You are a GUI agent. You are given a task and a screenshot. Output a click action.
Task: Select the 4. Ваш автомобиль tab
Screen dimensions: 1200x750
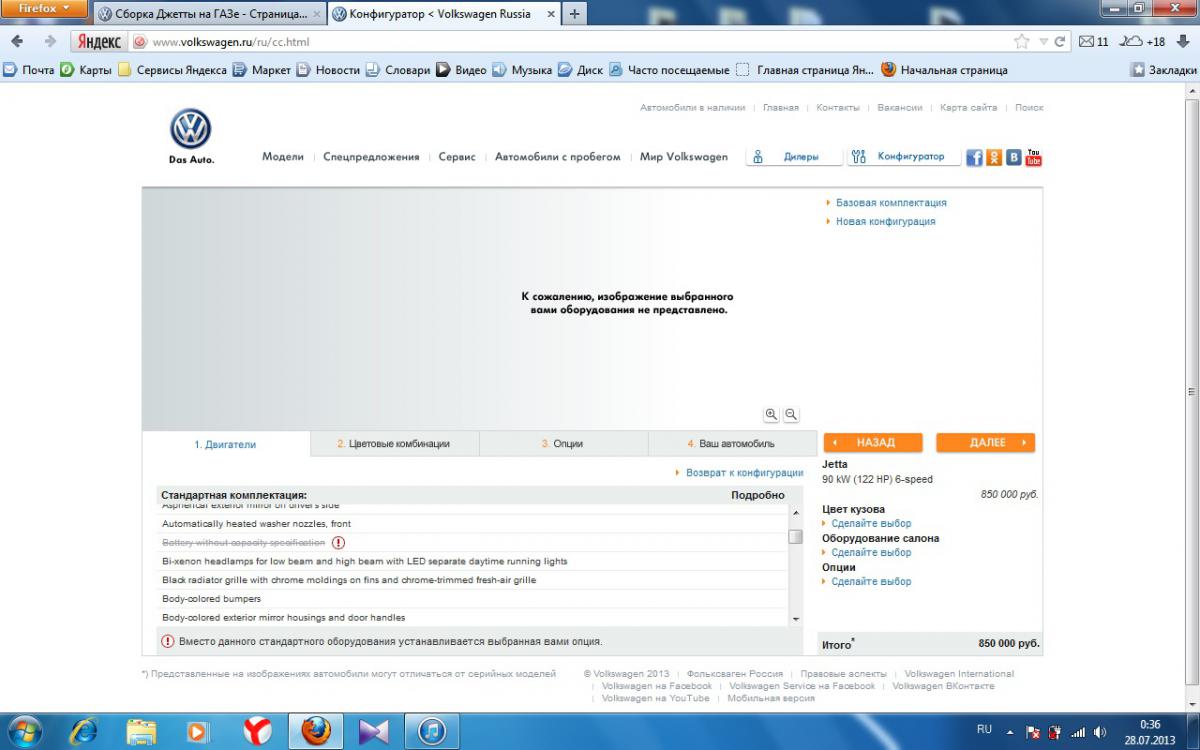click(x=732, y=444)
